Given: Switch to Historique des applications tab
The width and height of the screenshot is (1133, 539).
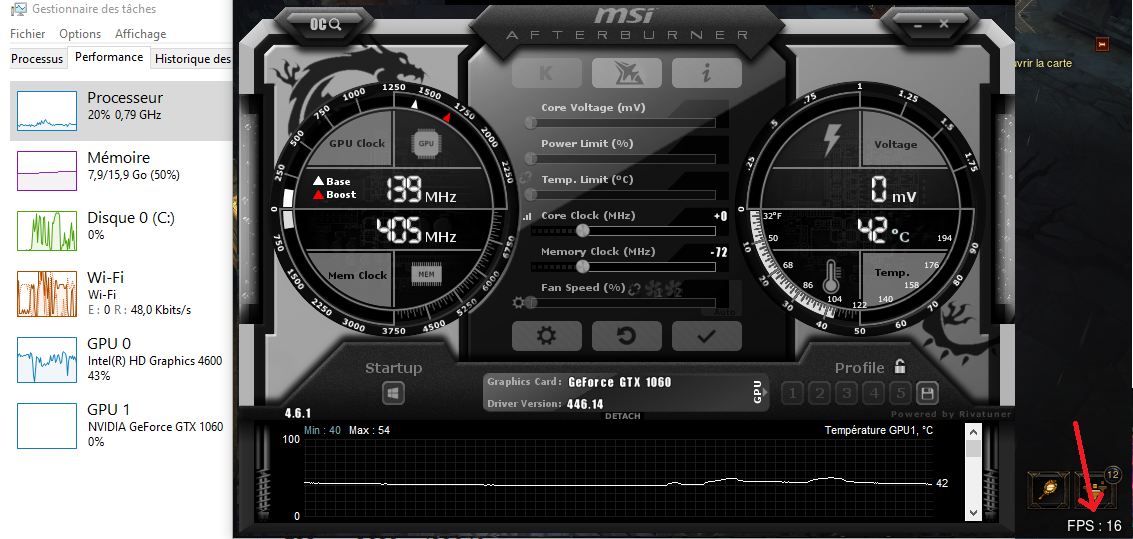Looking at the screenshot, I should coord(193,59).
